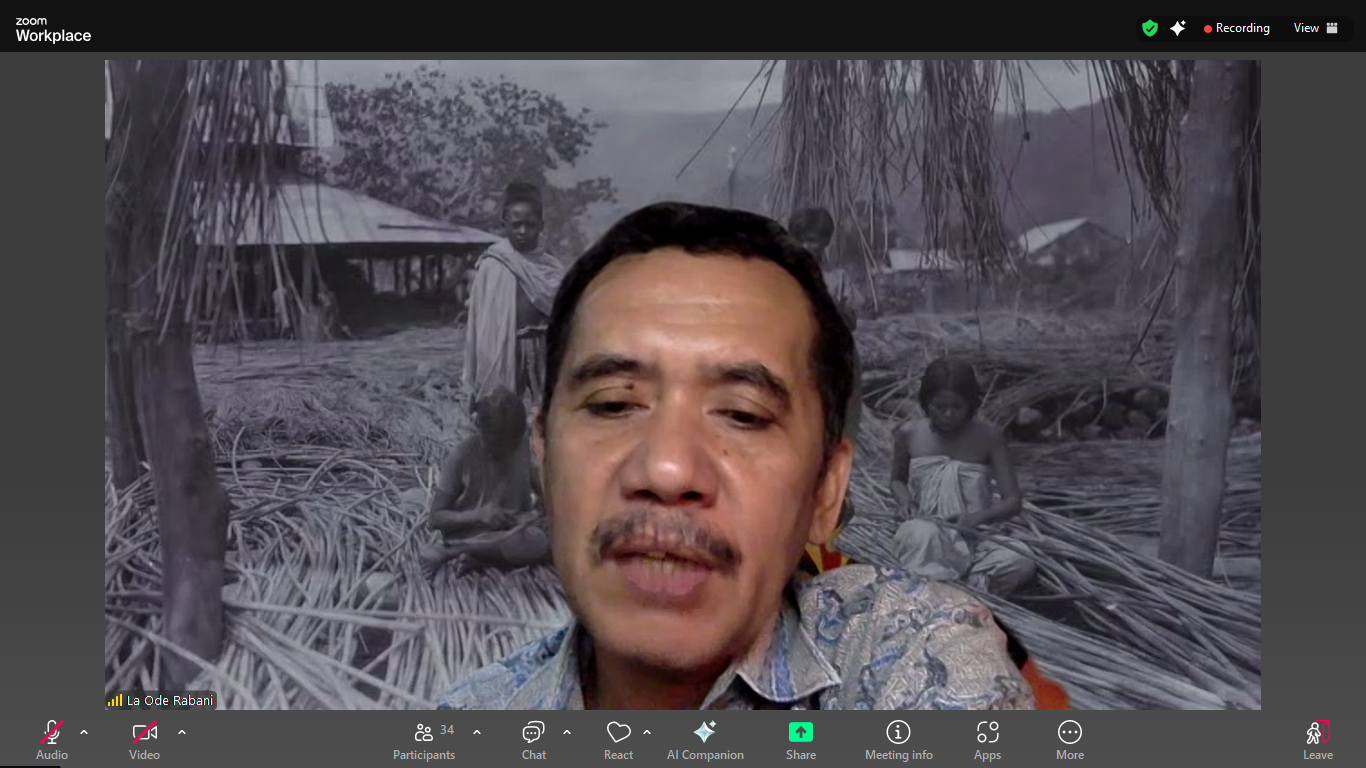The height and width of the screenshot is (768, 1366).
Task: Click the green security shield icon
Action: (x=1150, y=27)
